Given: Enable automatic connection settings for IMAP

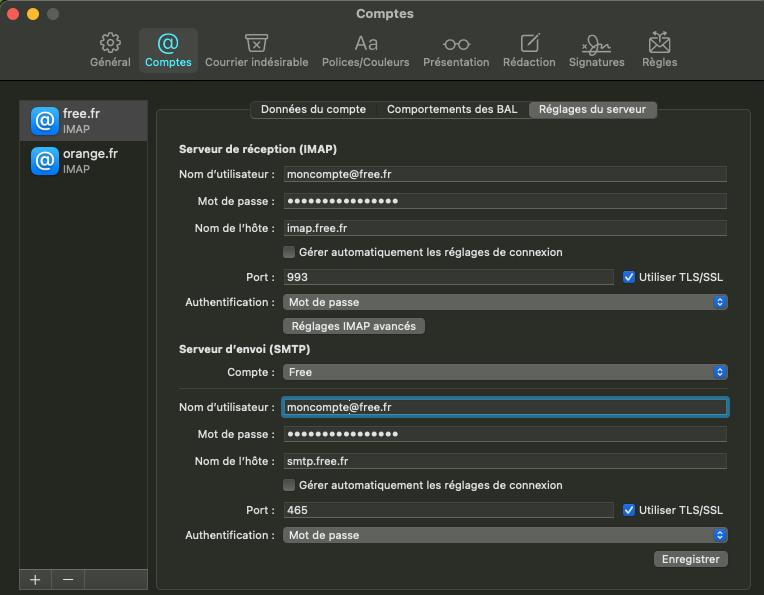Looking at the screenshot, I should click(x=290, y=252).
